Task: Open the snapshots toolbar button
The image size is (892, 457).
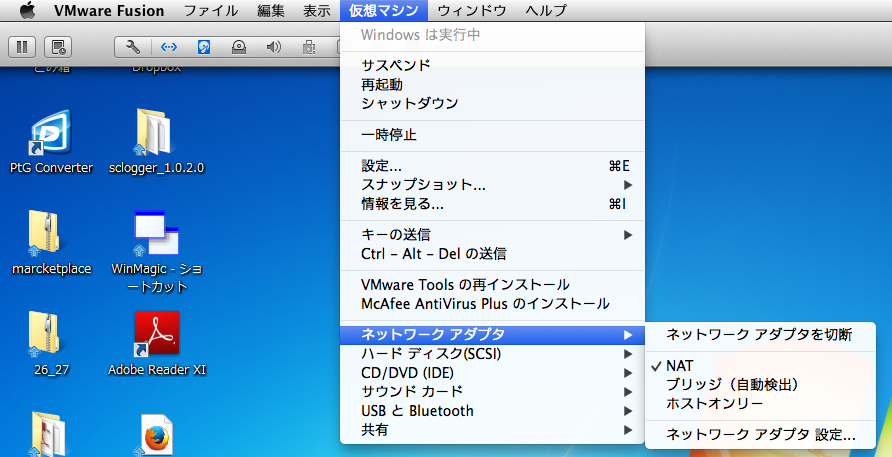Action: 58,47
